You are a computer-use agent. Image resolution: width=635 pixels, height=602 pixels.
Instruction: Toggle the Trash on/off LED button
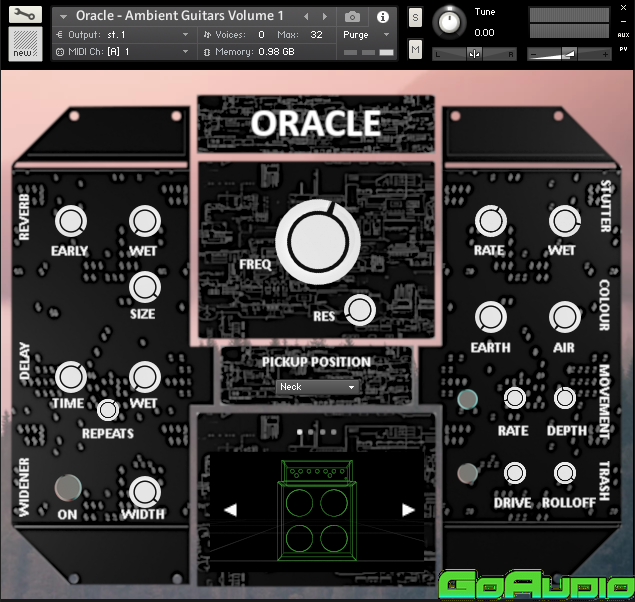click(467, 474)
